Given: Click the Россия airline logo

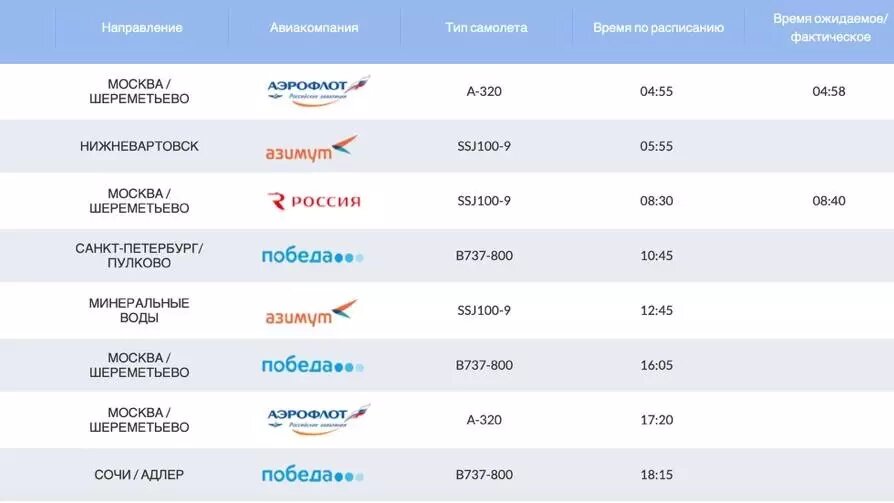Looking at the screenshot, I should click(x=314, y=201).
